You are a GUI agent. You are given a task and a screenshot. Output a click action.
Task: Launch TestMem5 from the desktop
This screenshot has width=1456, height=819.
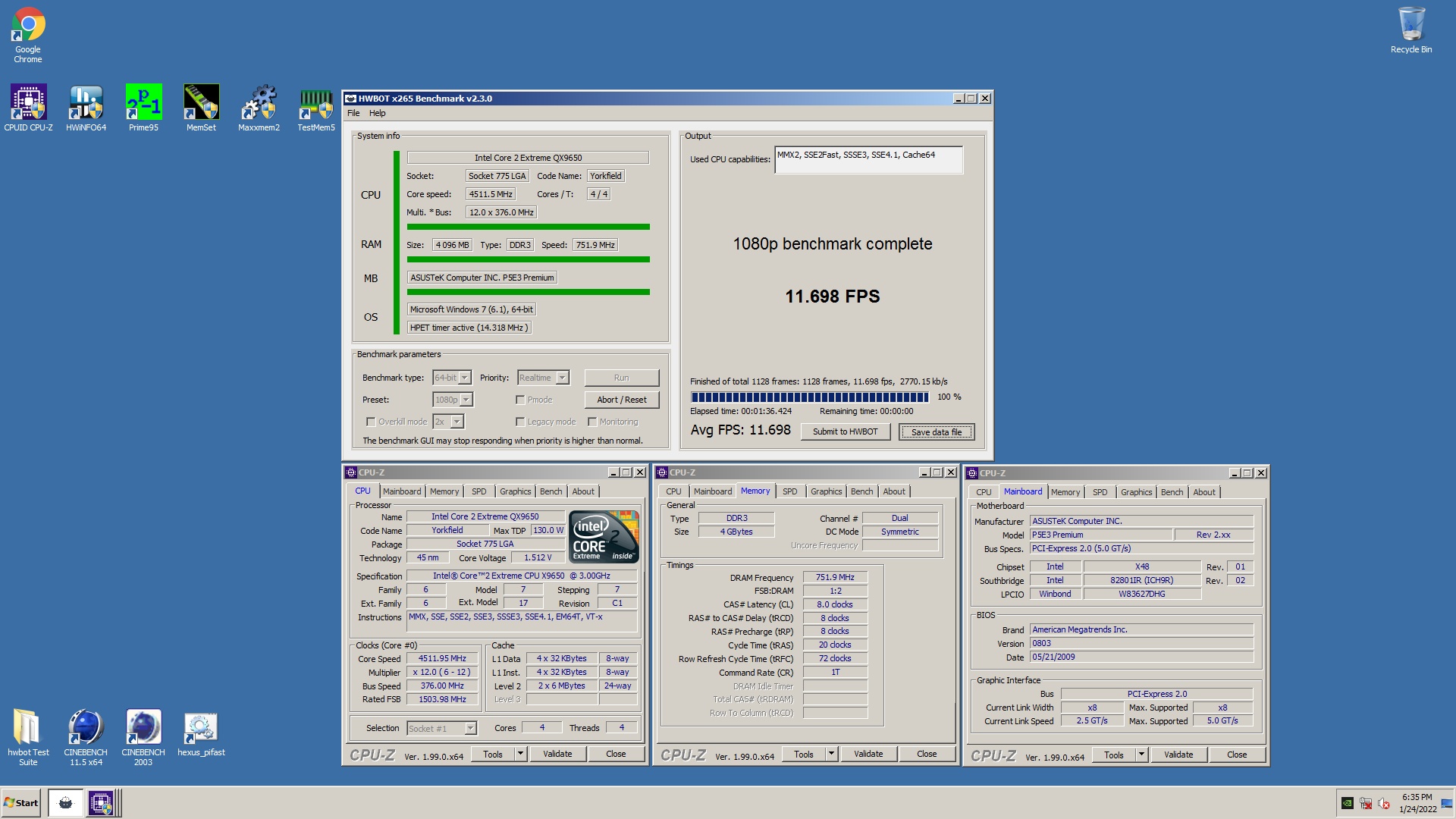coord(316,108)
